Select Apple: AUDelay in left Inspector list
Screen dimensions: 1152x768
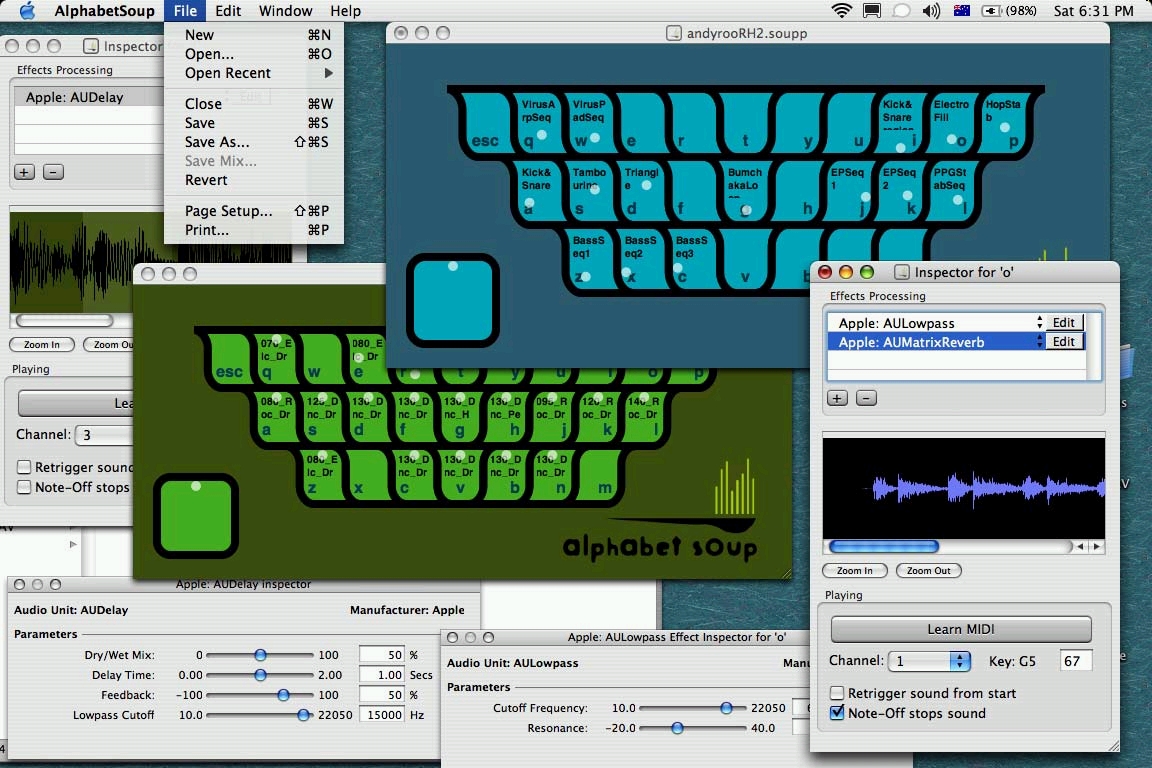coord(89,97)
